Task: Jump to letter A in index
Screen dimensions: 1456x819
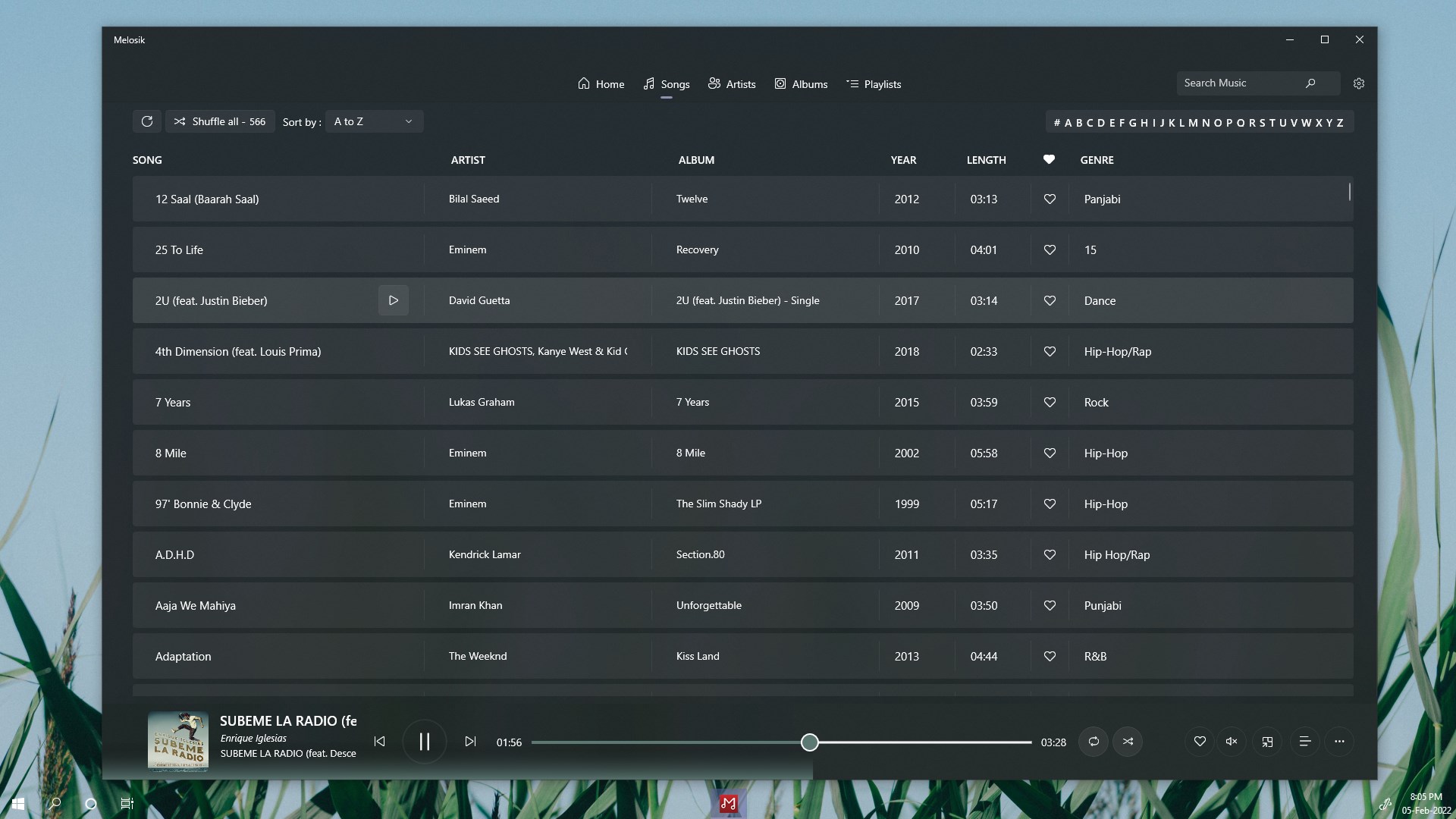Action: click(x=1068, y=123)
